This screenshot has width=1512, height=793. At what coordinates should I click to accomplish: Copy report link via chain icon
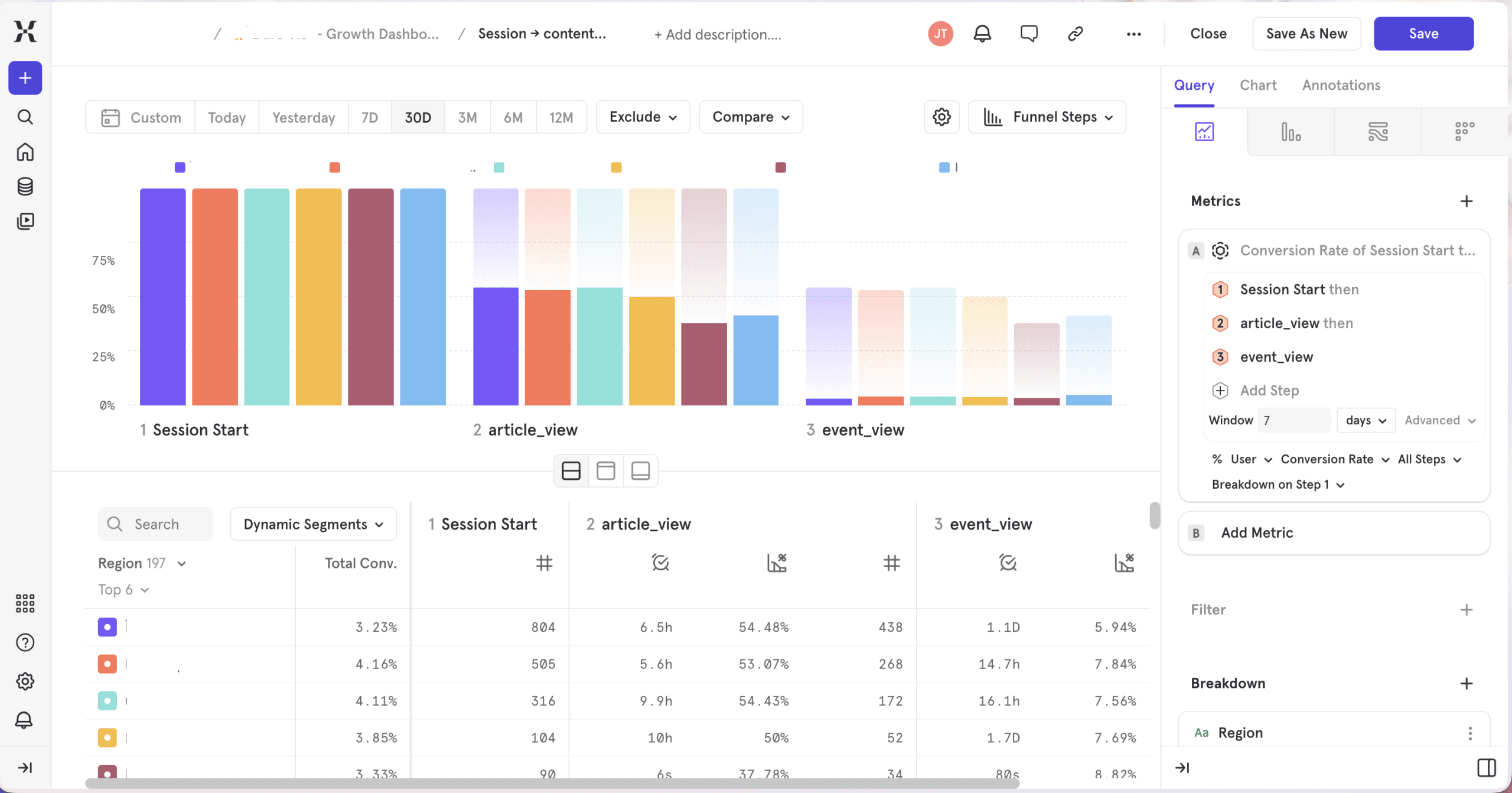point(1075,34)
